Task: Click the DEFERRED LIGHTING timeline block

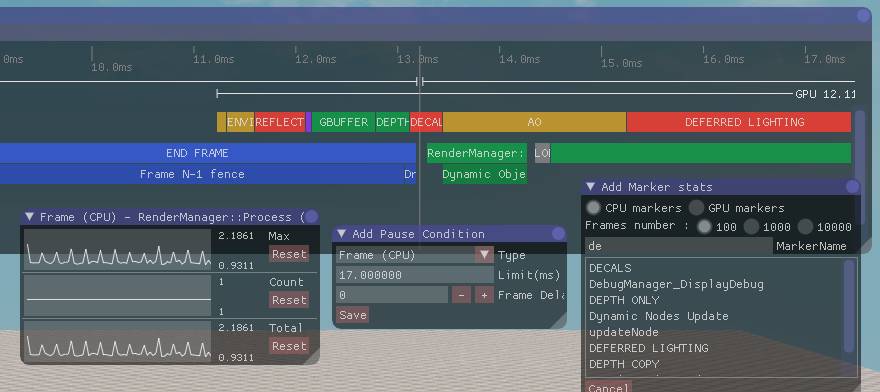Action: 739,122
